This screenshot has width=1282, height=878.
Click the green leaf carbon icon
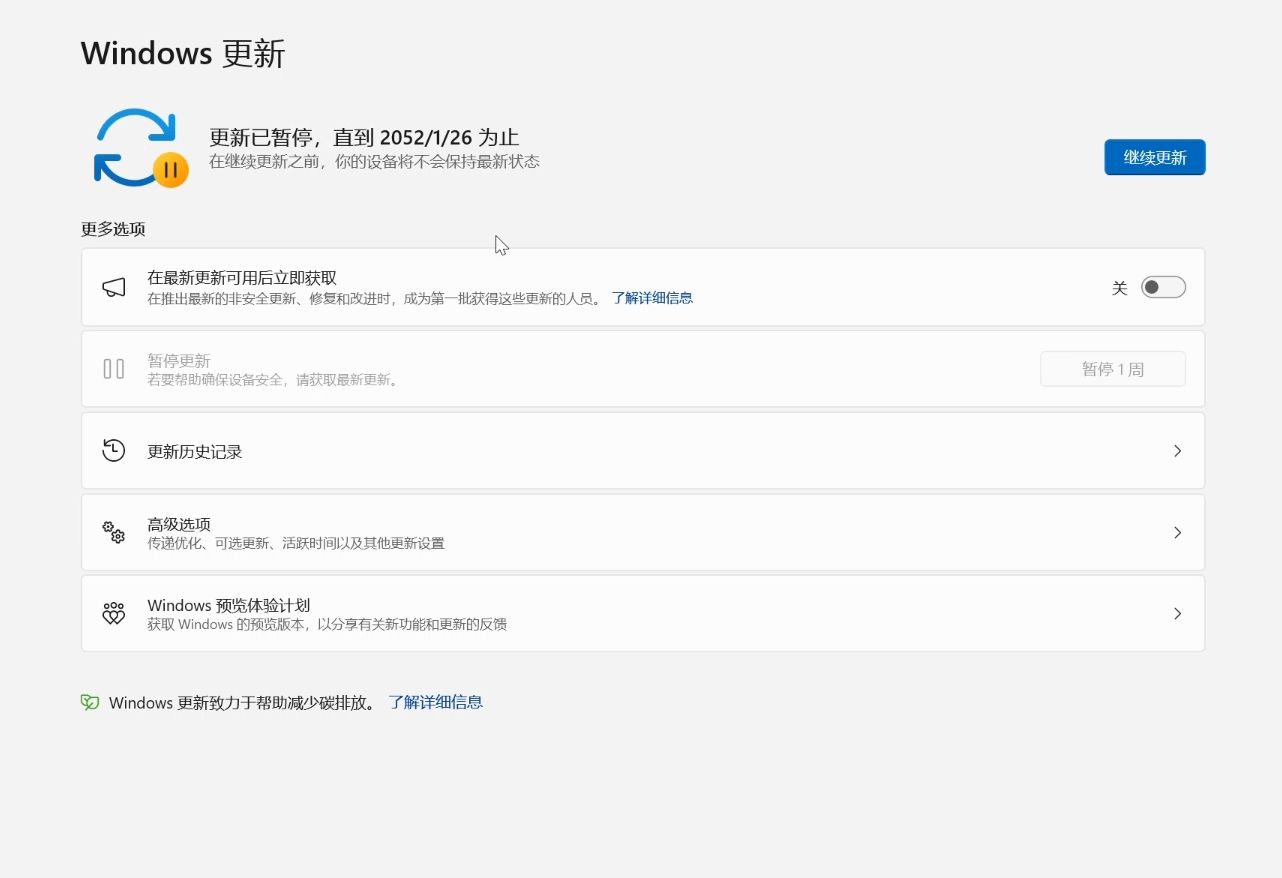click(x=90, y=702)
